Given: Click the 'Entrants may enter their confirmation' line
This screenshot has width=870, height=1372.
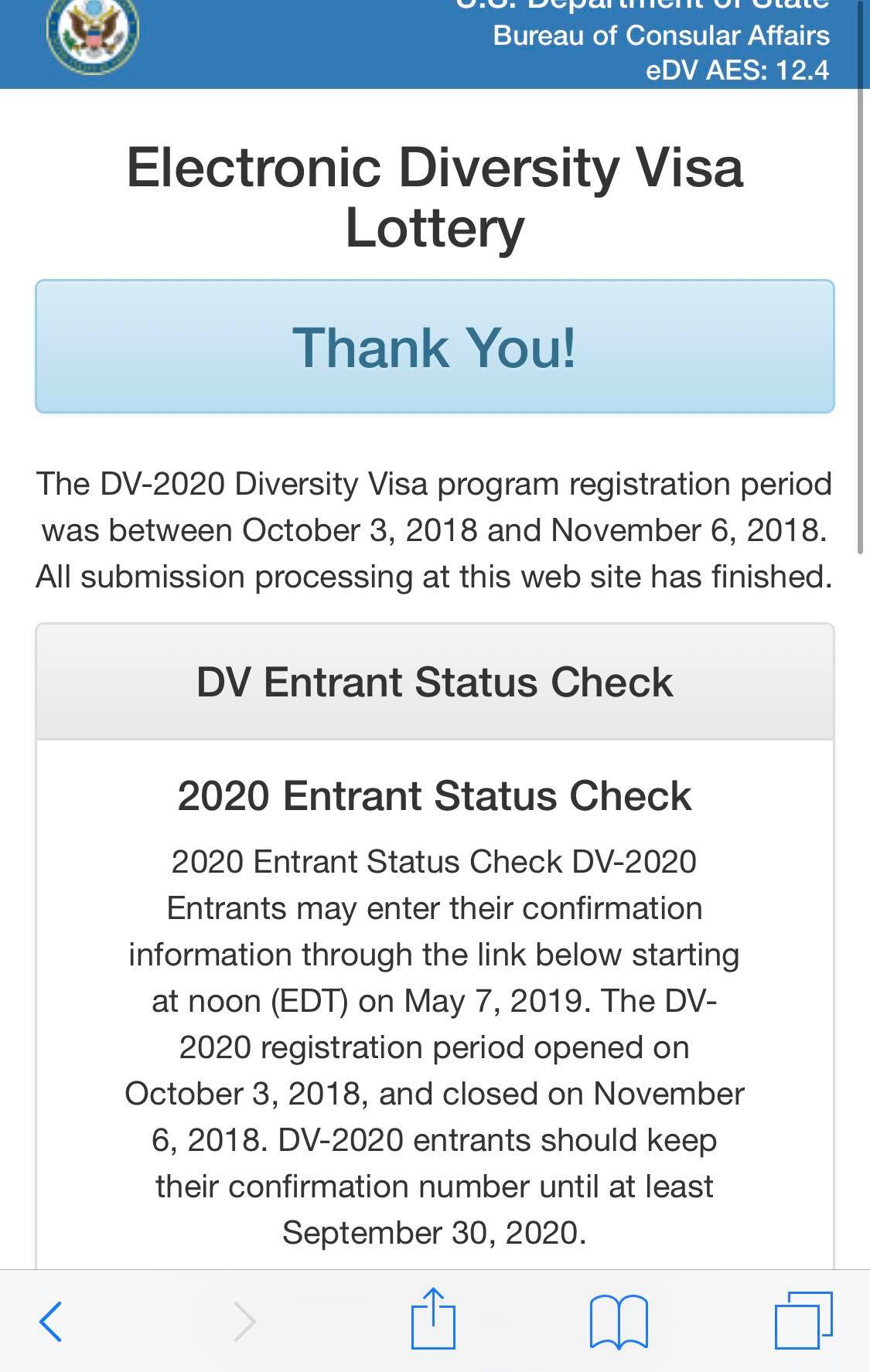Looking at the screenshot, I should click(435, 908).
